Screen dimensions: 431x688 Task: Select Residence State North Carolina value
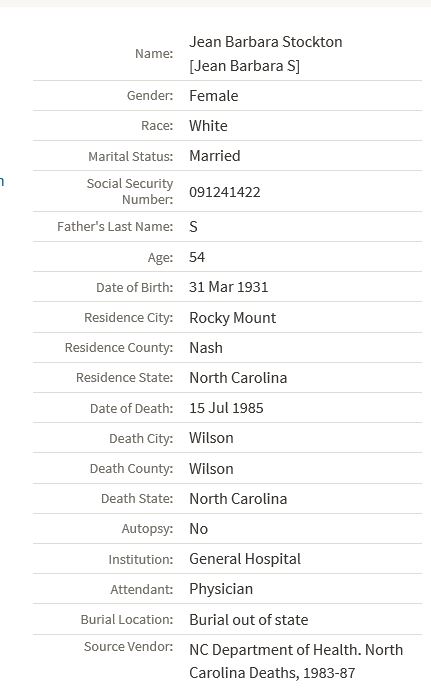pos(238,378)
